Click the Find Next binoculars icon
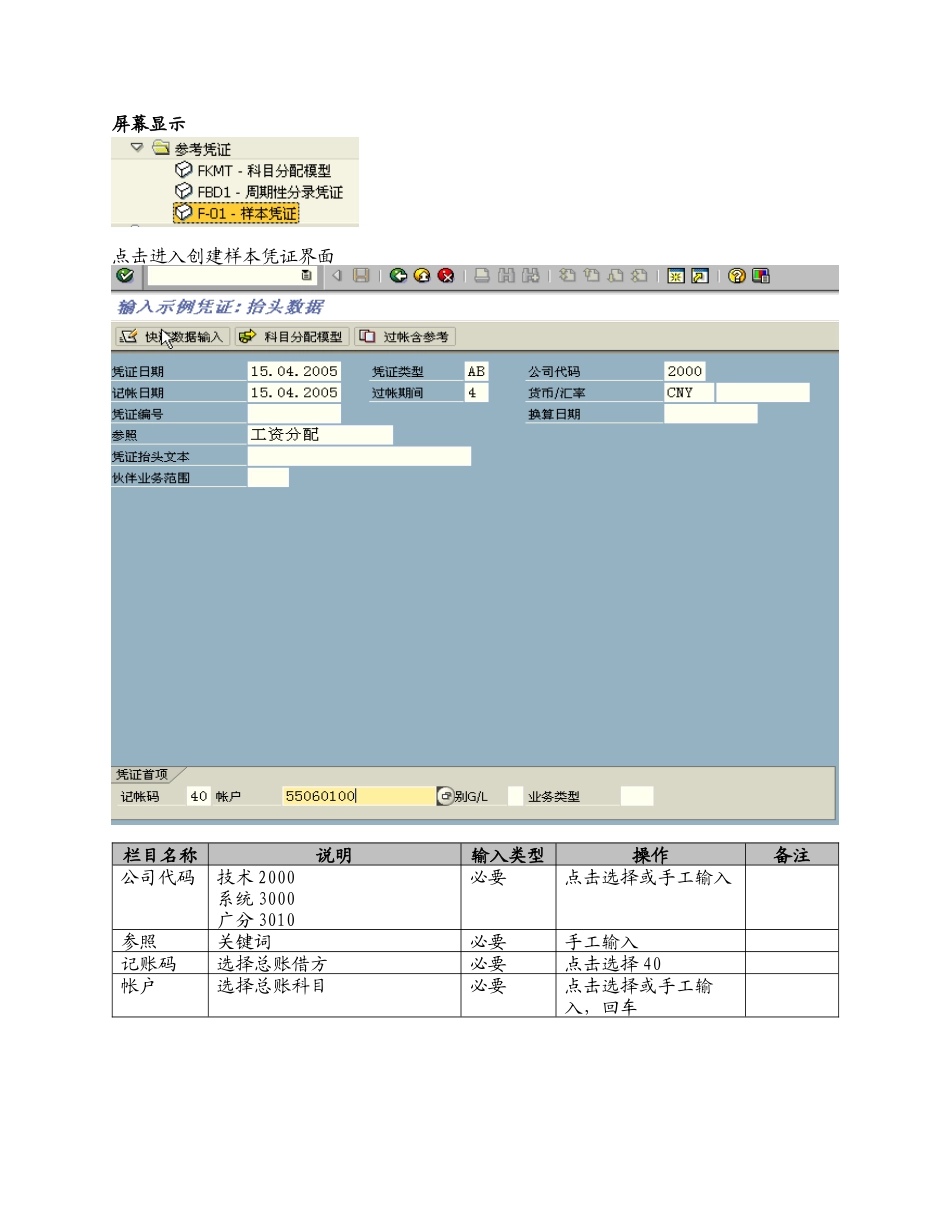This screenshot has height=1230, width=950. point(531,276)
